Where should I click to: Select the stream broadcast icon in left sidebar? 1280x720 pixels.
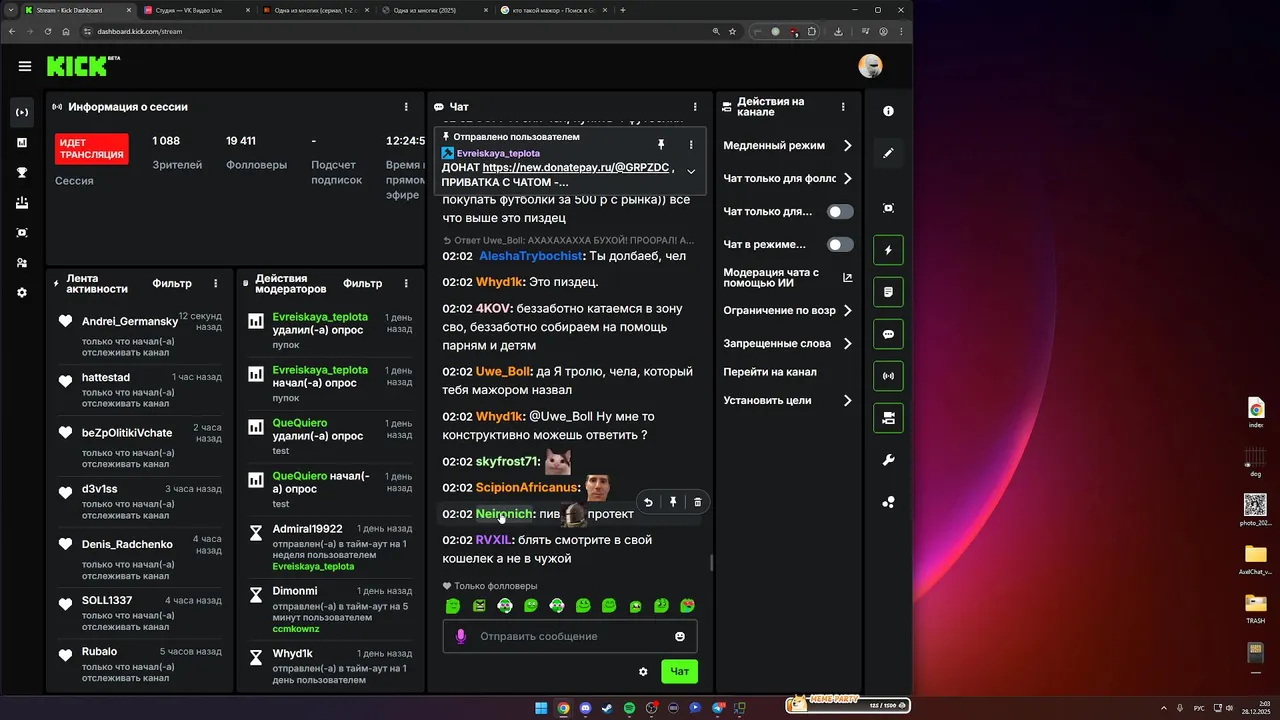(22, 112)
